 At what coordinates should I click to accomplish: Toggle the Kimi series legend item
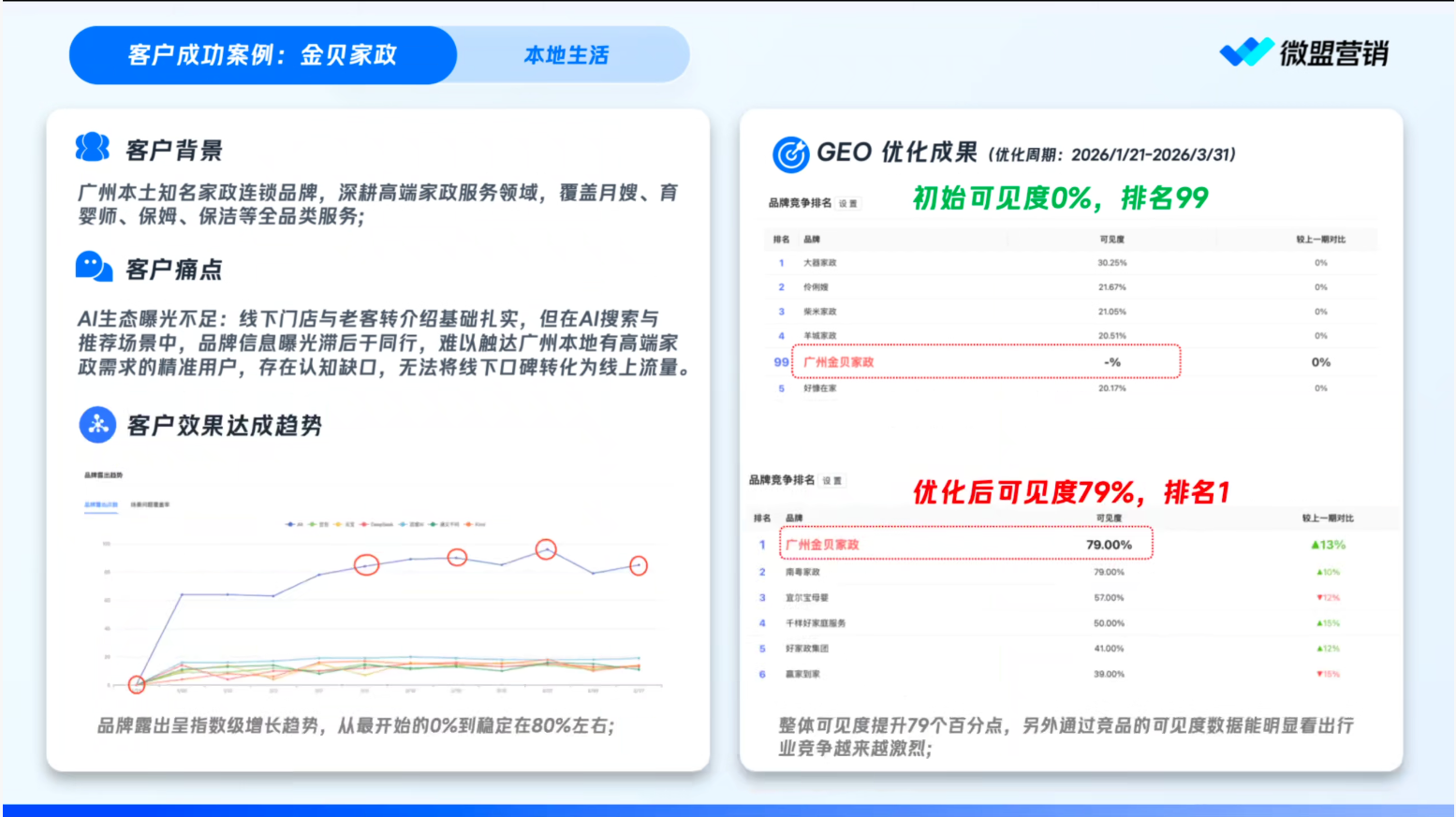coord(475,524)
